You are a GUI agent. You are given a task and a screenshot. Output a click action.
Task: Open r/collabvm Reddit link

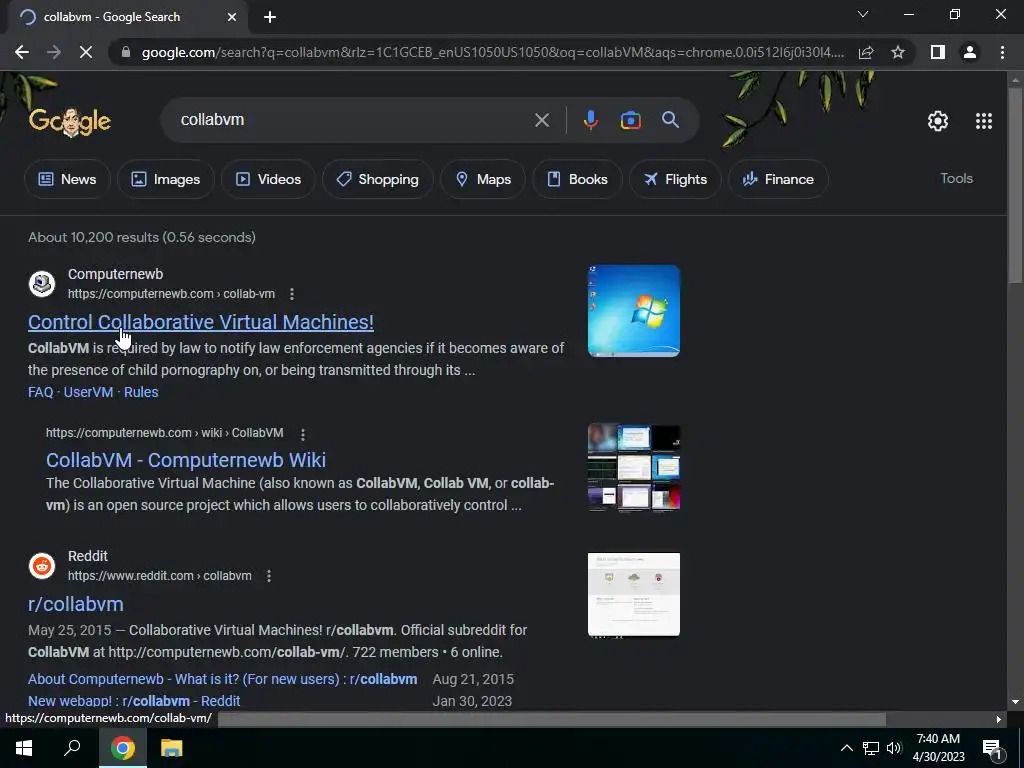point(76,604)
